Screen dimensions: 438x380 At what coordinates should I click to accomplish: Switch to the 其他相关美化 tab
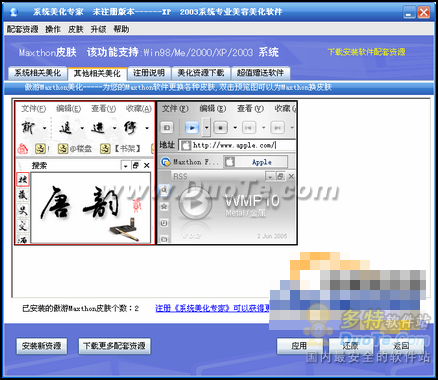[97, 73]
